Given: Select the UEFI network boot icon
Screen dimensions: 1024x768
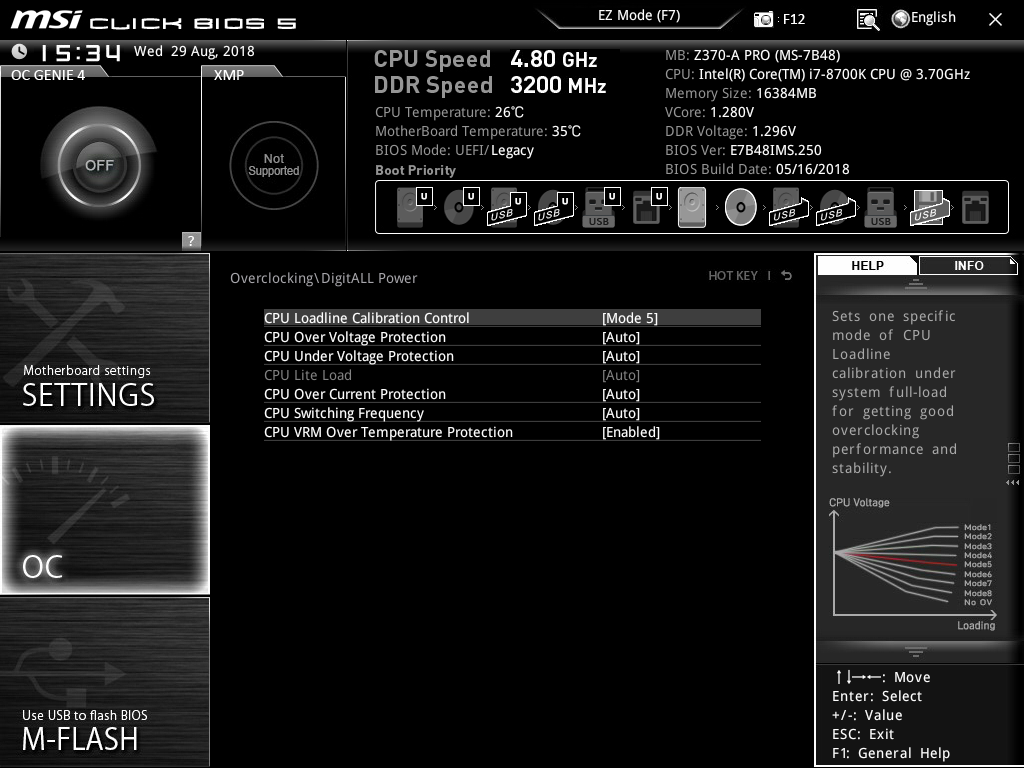Looking at the screenshot, I should coord(649,207).
